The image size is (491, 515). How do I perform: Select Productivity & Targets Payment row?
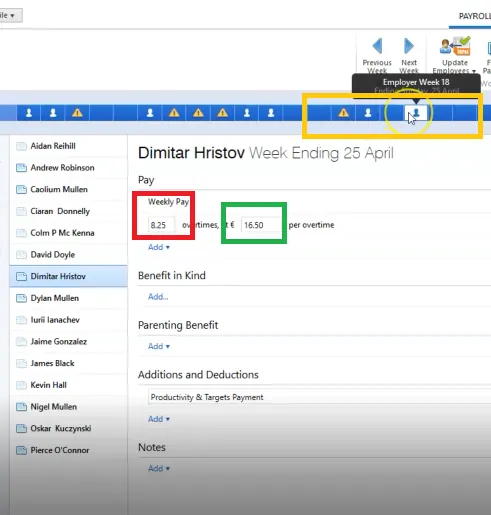pos(319,397)
